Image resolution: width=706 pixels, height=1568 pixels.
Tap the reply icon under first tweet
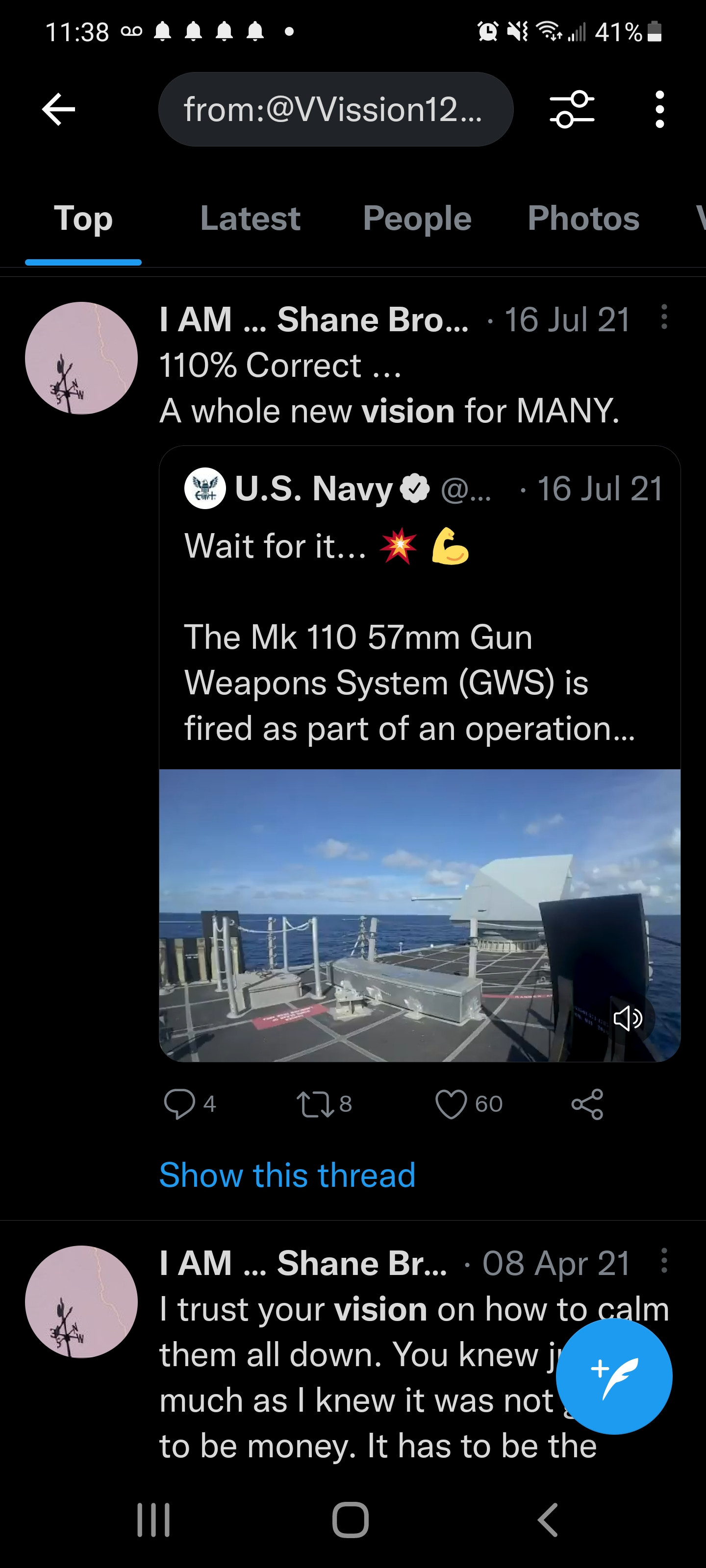click(179, 1104)
